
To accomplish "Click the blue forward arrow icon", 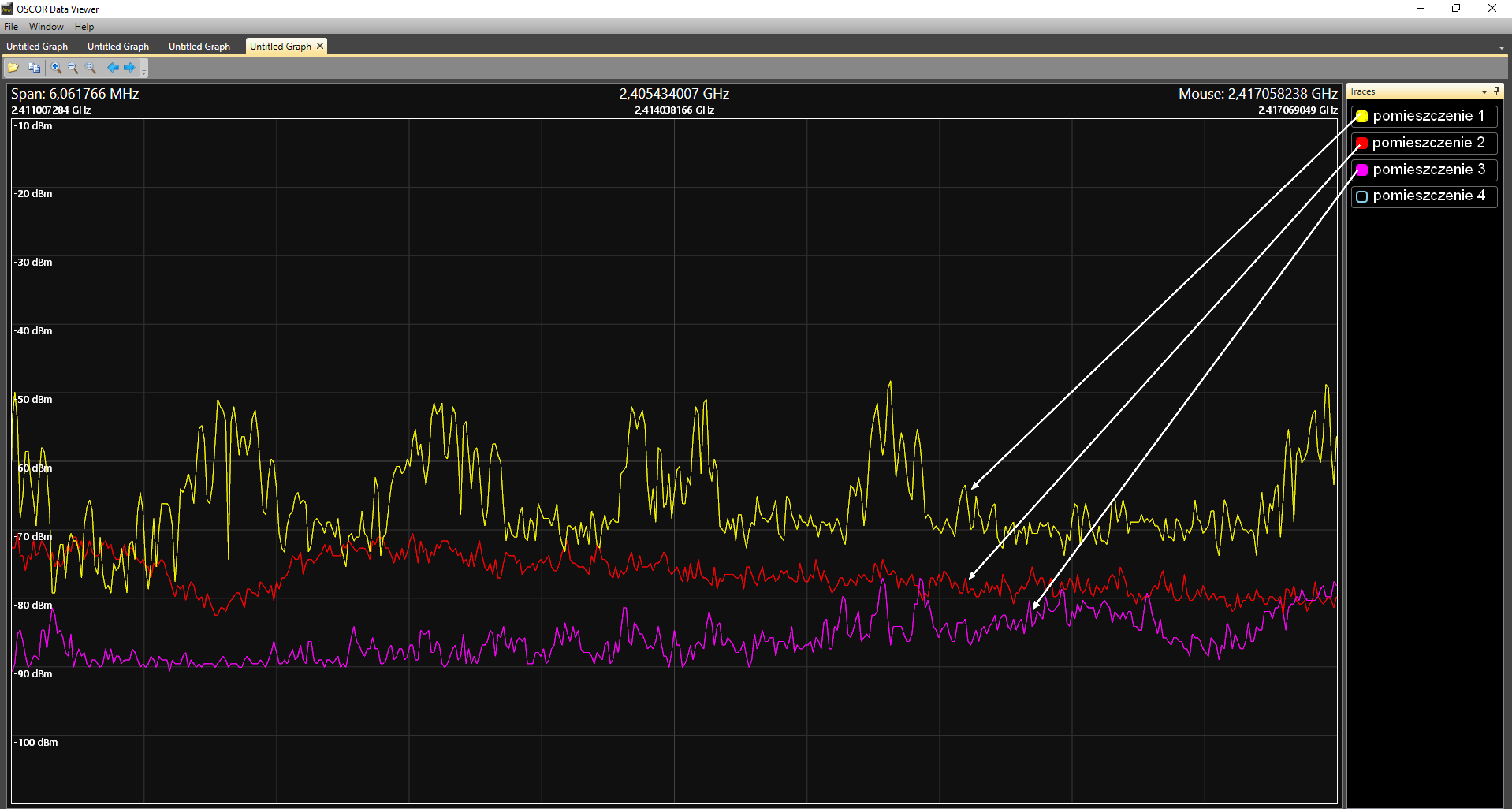I will [129, 68].
